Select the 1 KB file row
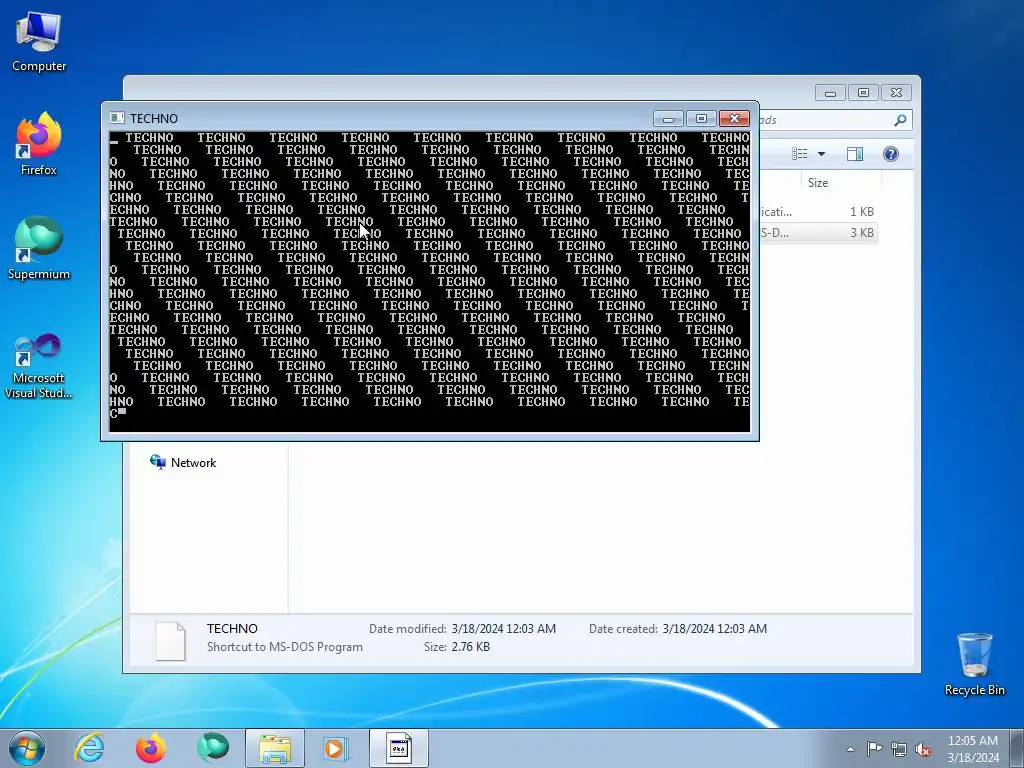Screen dimensions: 1024x768 [x=818, y=212]
